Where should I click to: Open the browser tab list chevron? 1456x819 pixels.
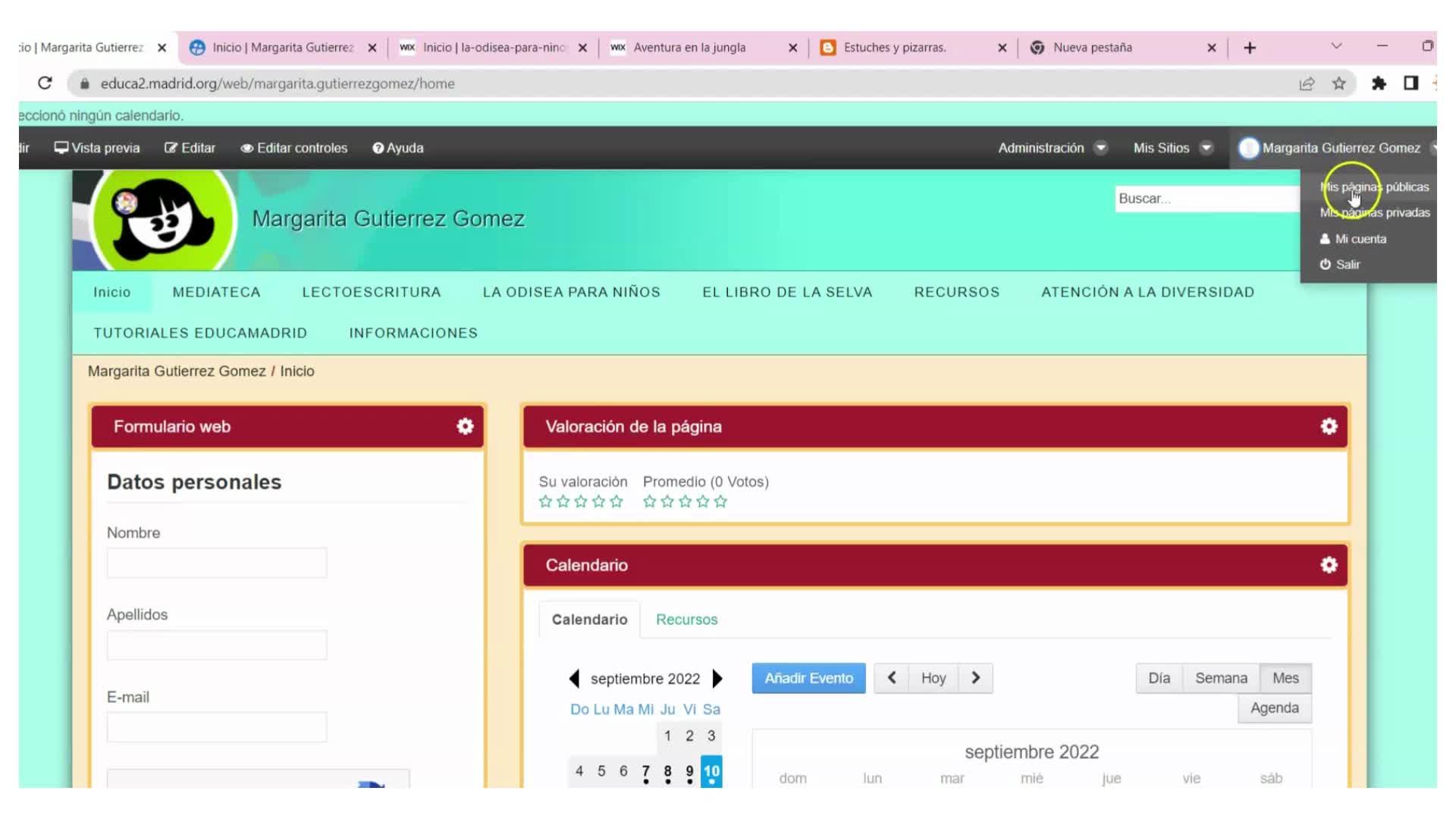[x=1336, y=46]
